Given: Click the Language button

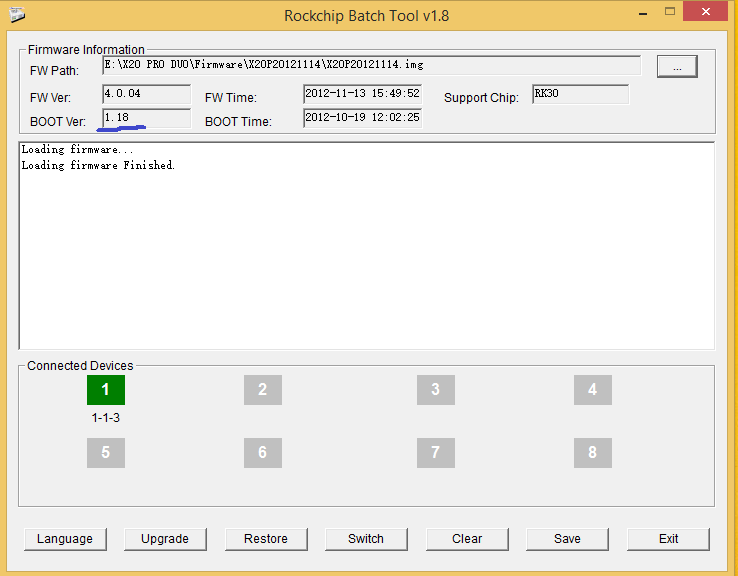Looking at the screenshot, I should click(65, 539).
